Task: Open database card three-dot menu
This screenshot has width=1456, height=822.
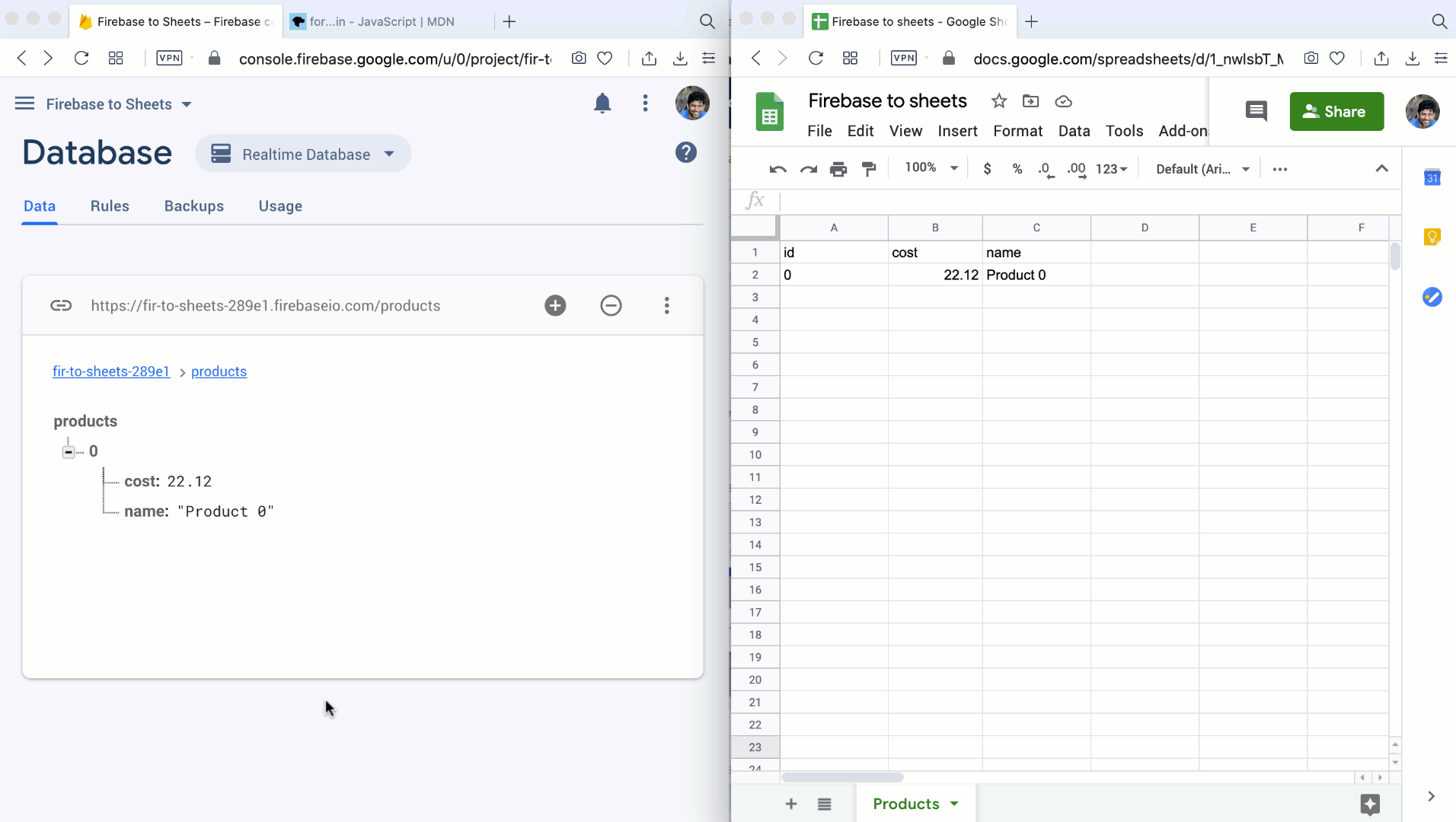Action: (x=666, y=306)
